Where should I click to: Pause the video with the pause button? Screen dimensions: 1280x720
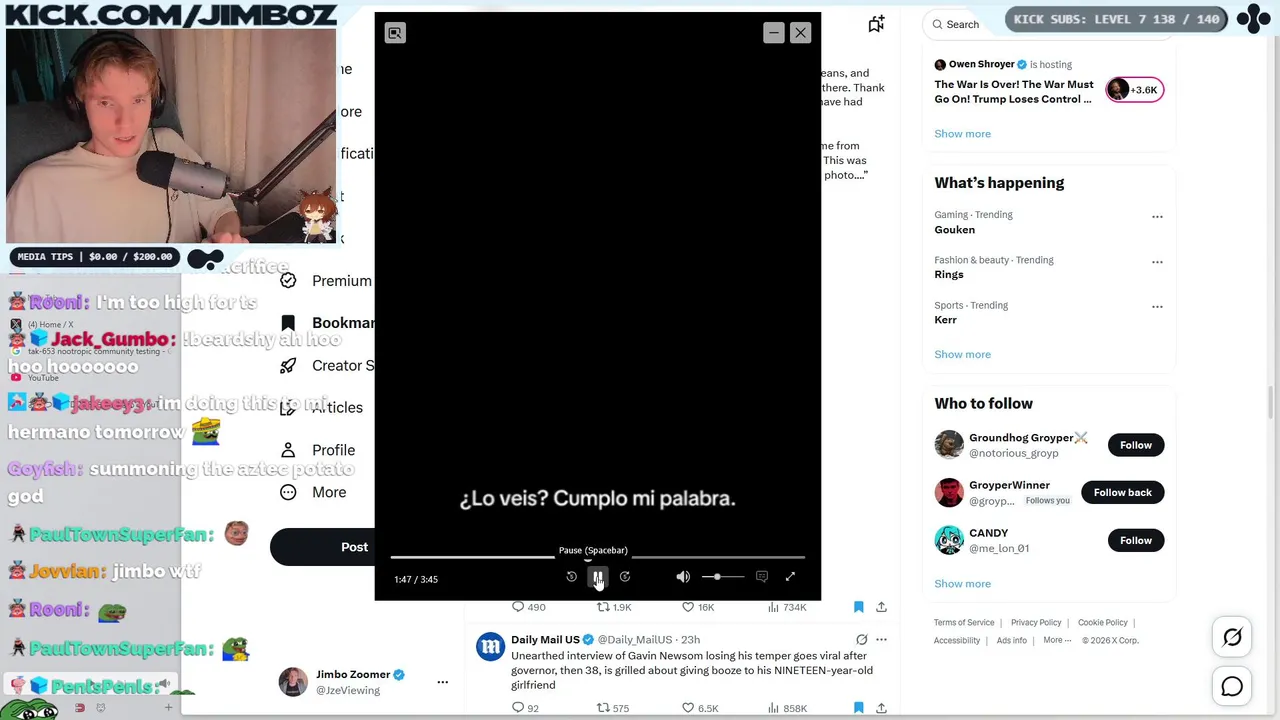tap(598, 577)
